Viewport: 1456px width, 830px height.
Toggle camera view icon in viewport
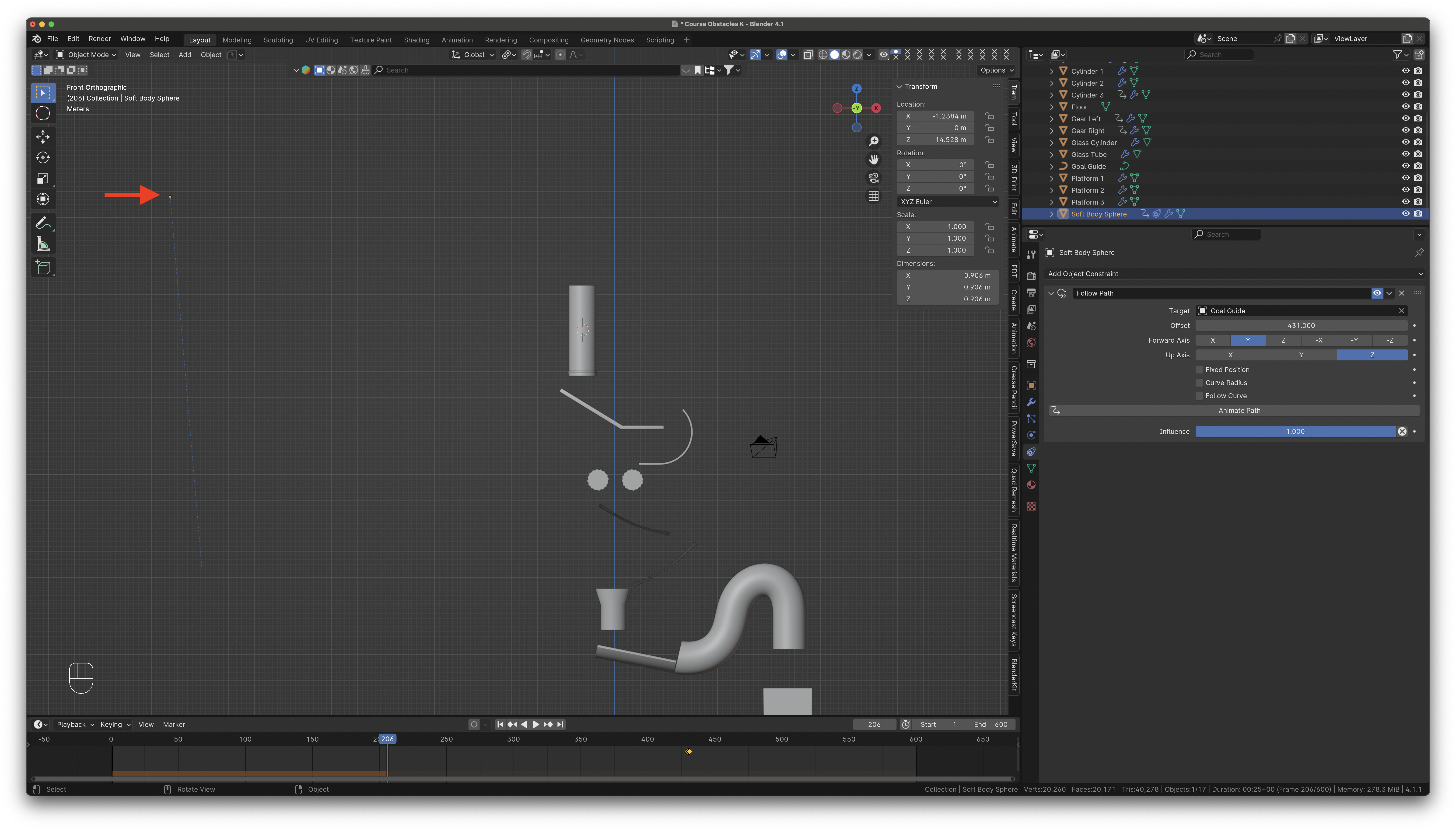click(x=873, y=178)
